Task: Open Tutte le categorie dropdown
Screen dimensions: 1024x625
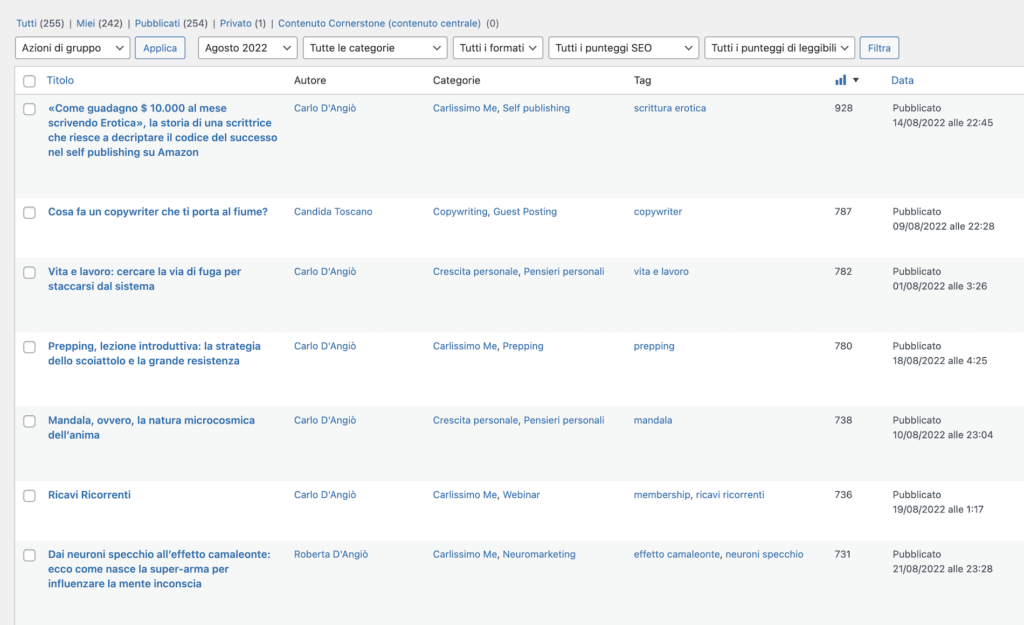Action: (374, 48)
